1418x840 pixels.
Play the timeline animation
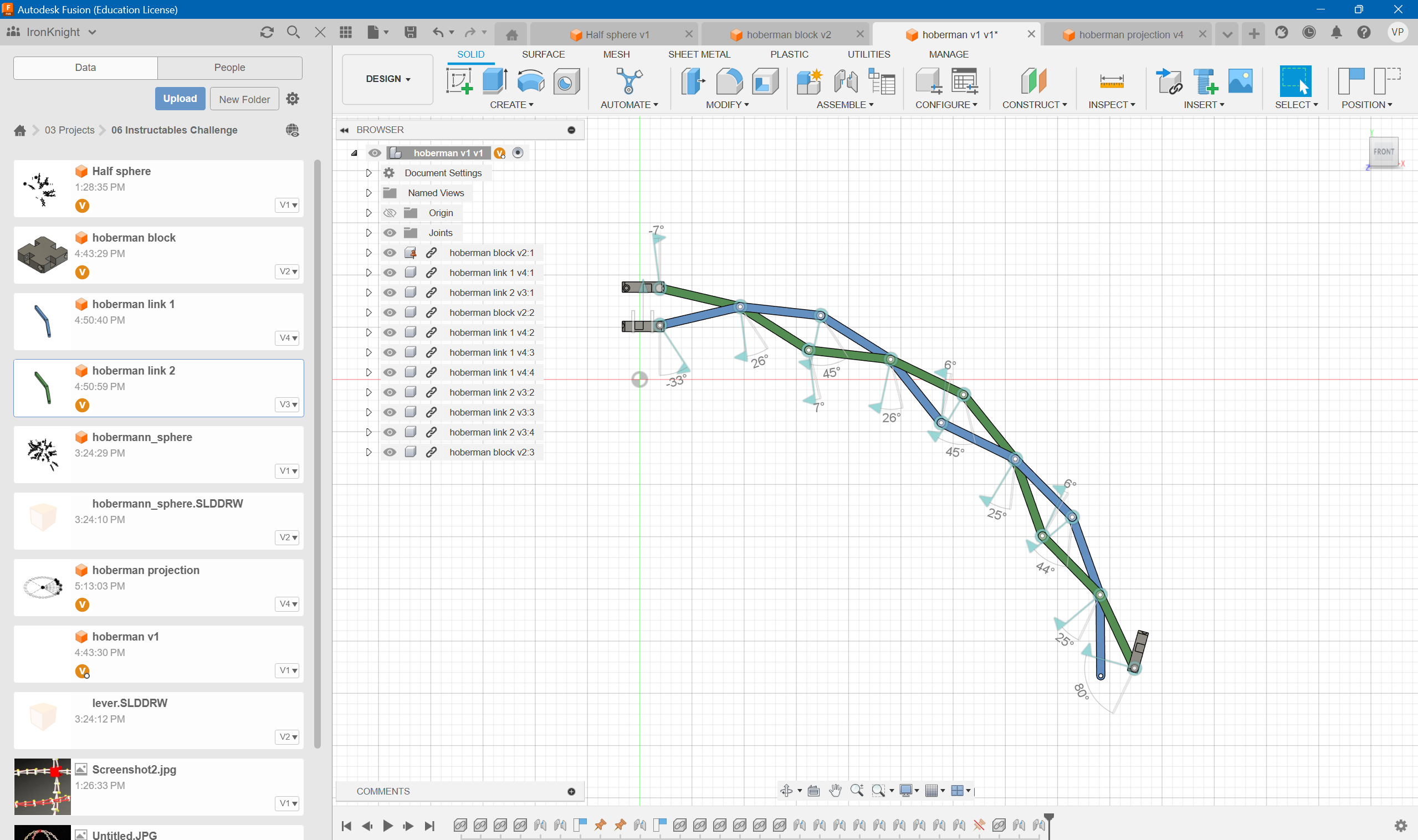pos(388,826)
